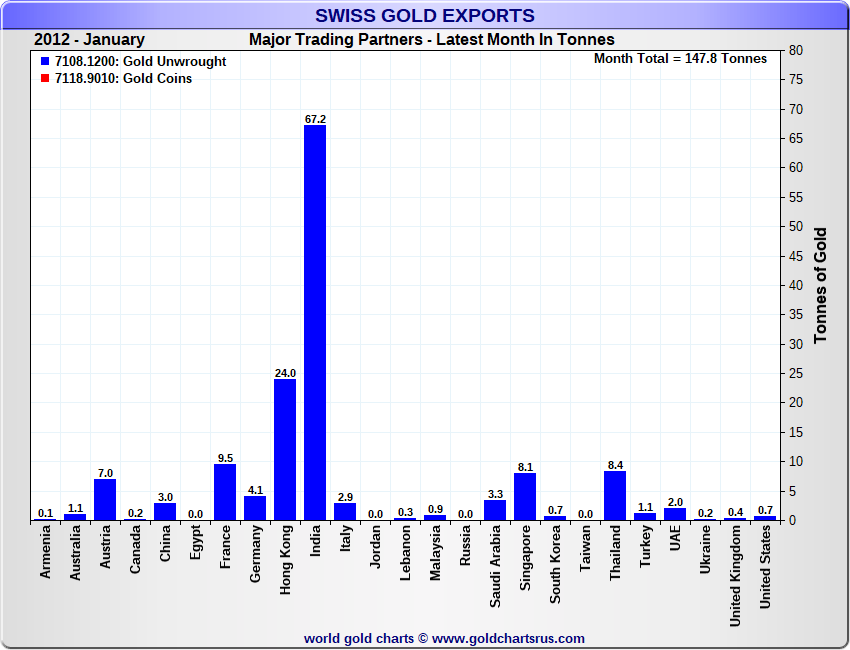The width and height of the screenshot is (850, 650).
Task: Click the France bar
Action: tap(225, 492)
